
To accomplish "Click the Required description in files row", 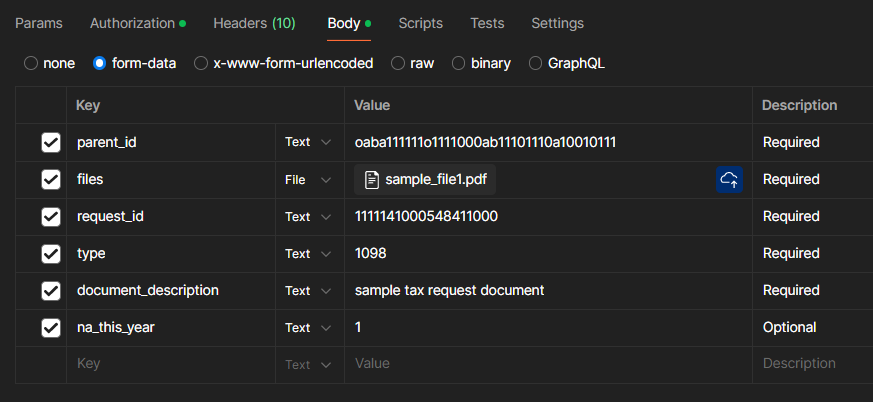I will point(791,180).
